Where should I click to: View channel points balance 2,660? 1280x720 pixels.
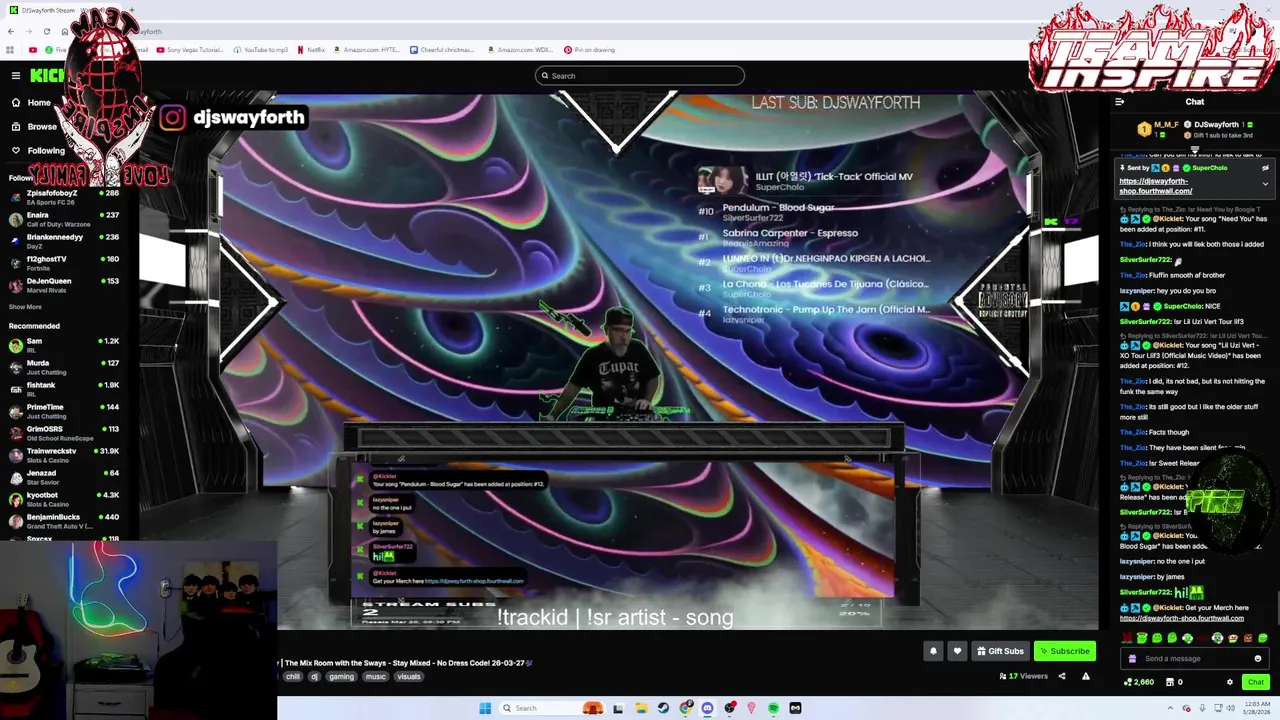point(1139,682)
